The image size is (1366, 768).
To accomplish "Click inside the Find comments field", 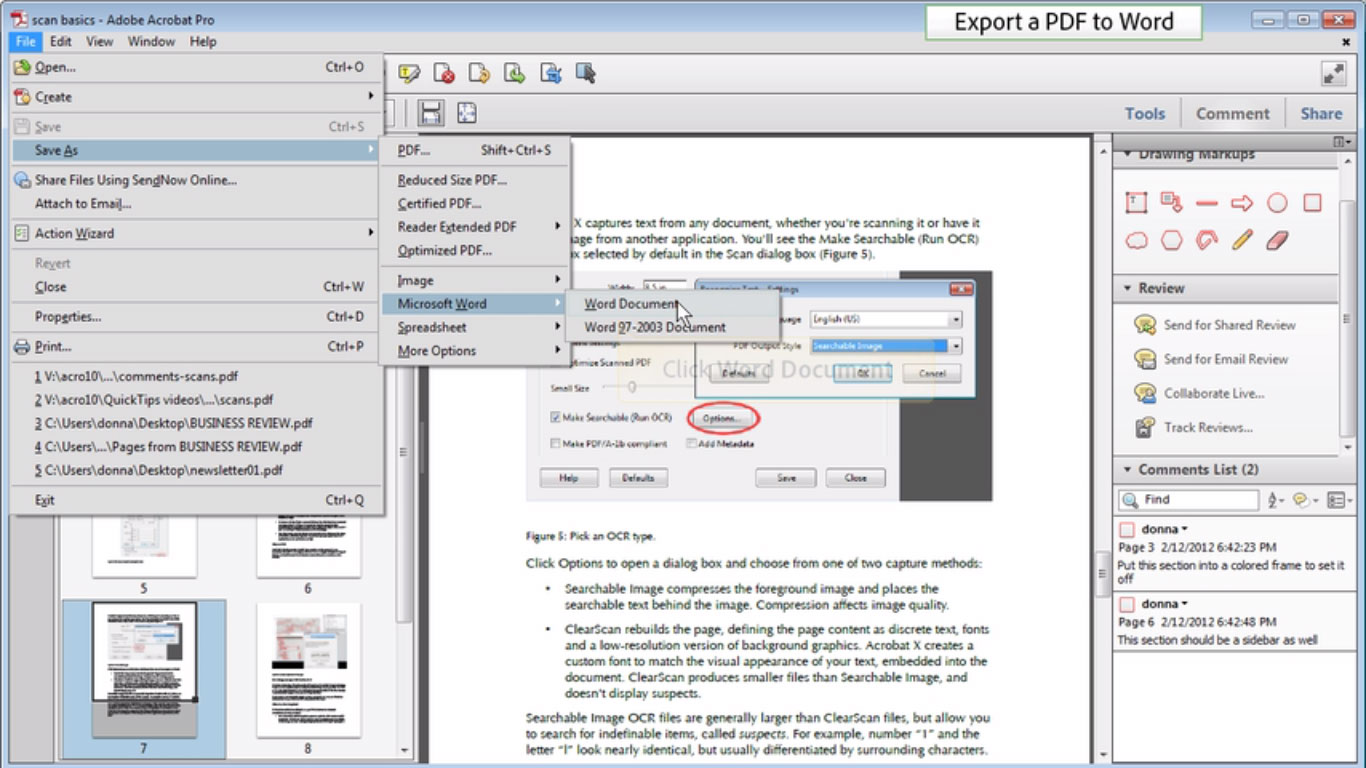I will [x=1188, y=500].
